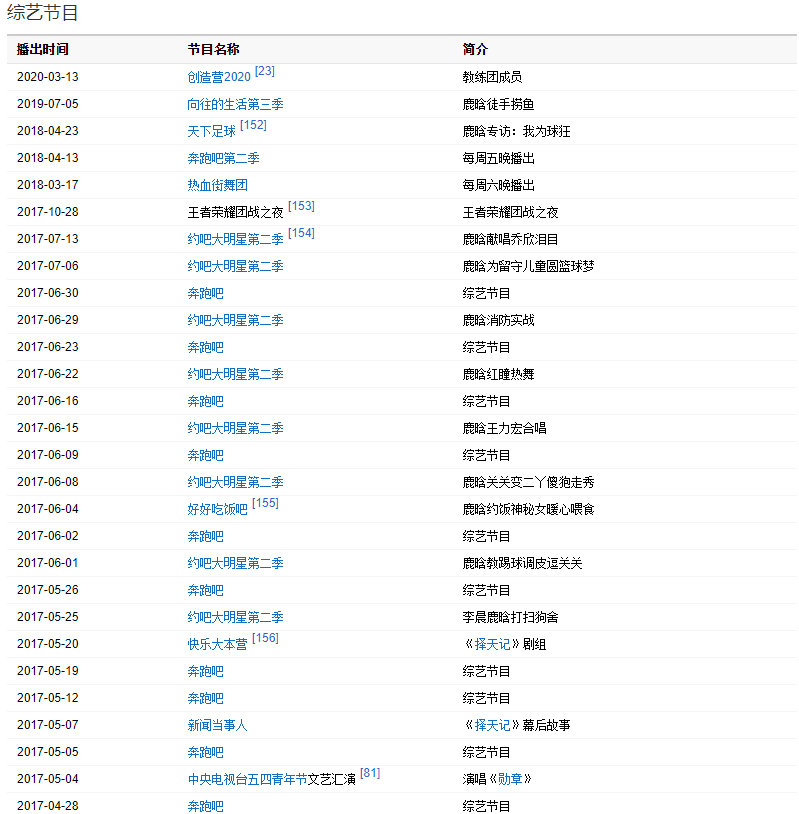
Task: Click the 播出时间 column header
Action: [x=43, y=49]
